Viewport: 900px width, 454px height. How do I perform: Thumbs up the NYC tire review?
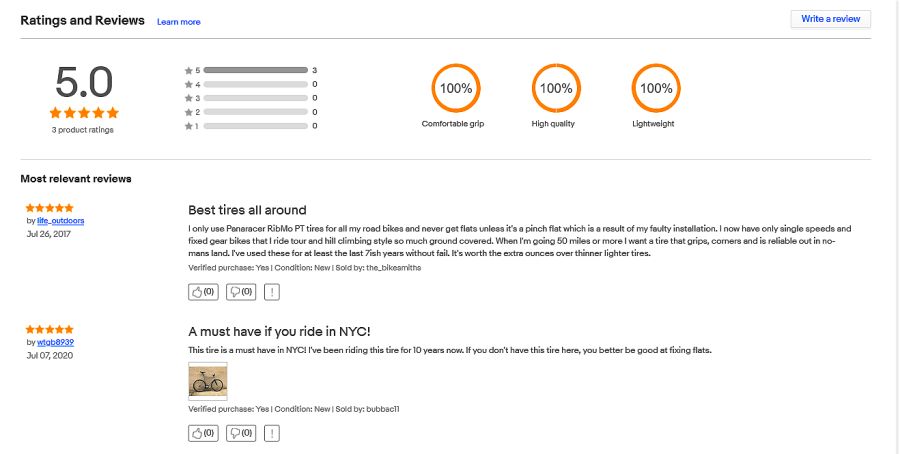[x=203, y=433]
